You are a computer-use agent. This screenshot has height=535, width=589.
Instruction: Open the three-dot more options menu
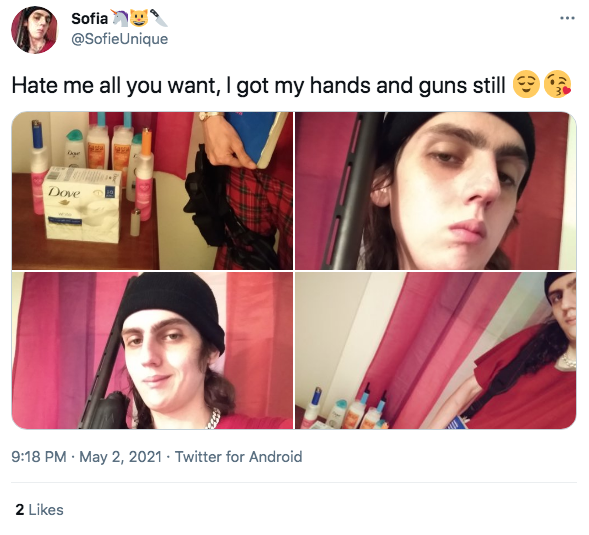pyautogui.click(x=567, y=18)
